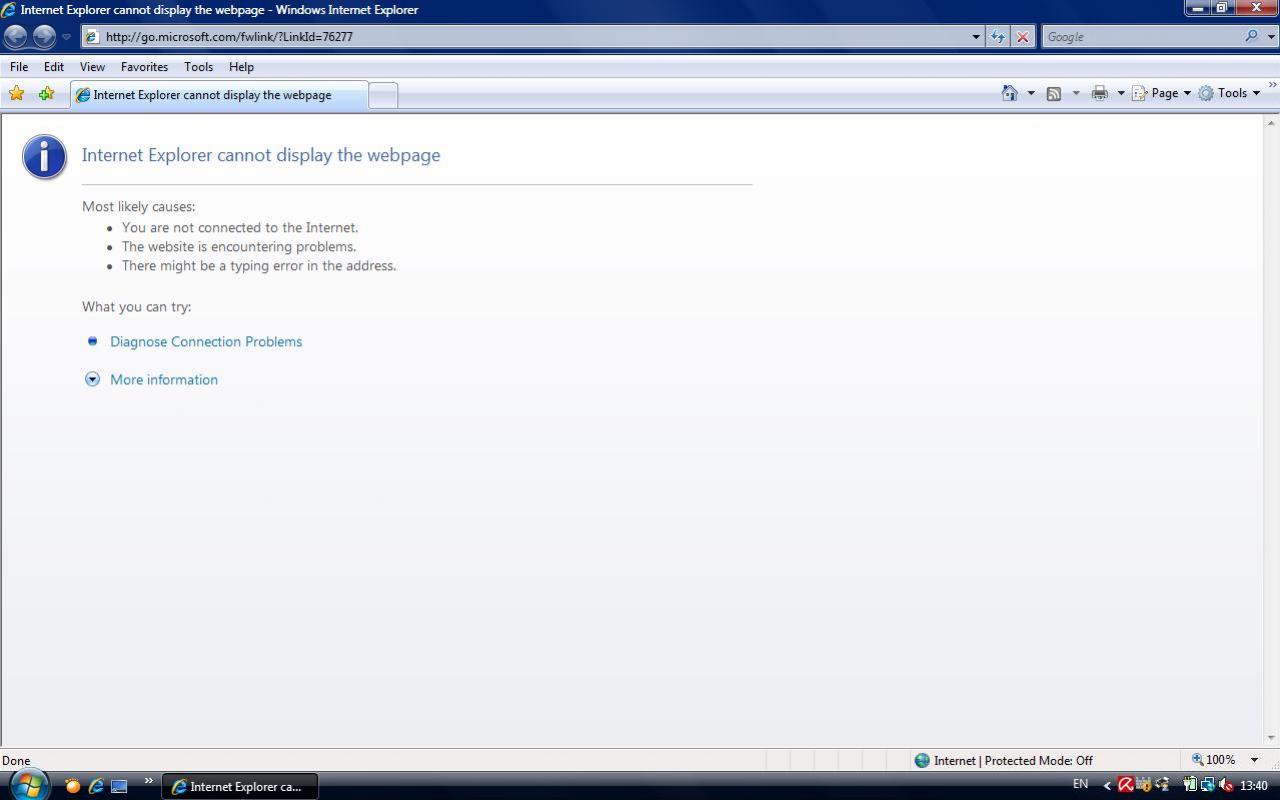Click Add to Favorites star-plus icon
Screen dimensions: 1280x800
[x=46, y=94]
